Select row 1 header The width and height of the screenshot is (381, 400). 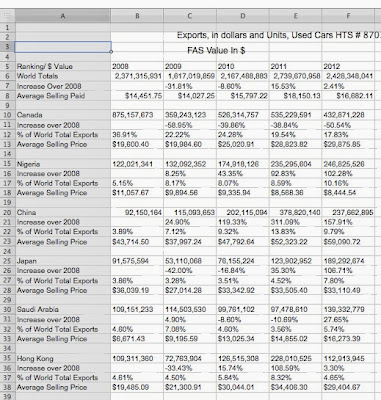(x=7, y=27)
